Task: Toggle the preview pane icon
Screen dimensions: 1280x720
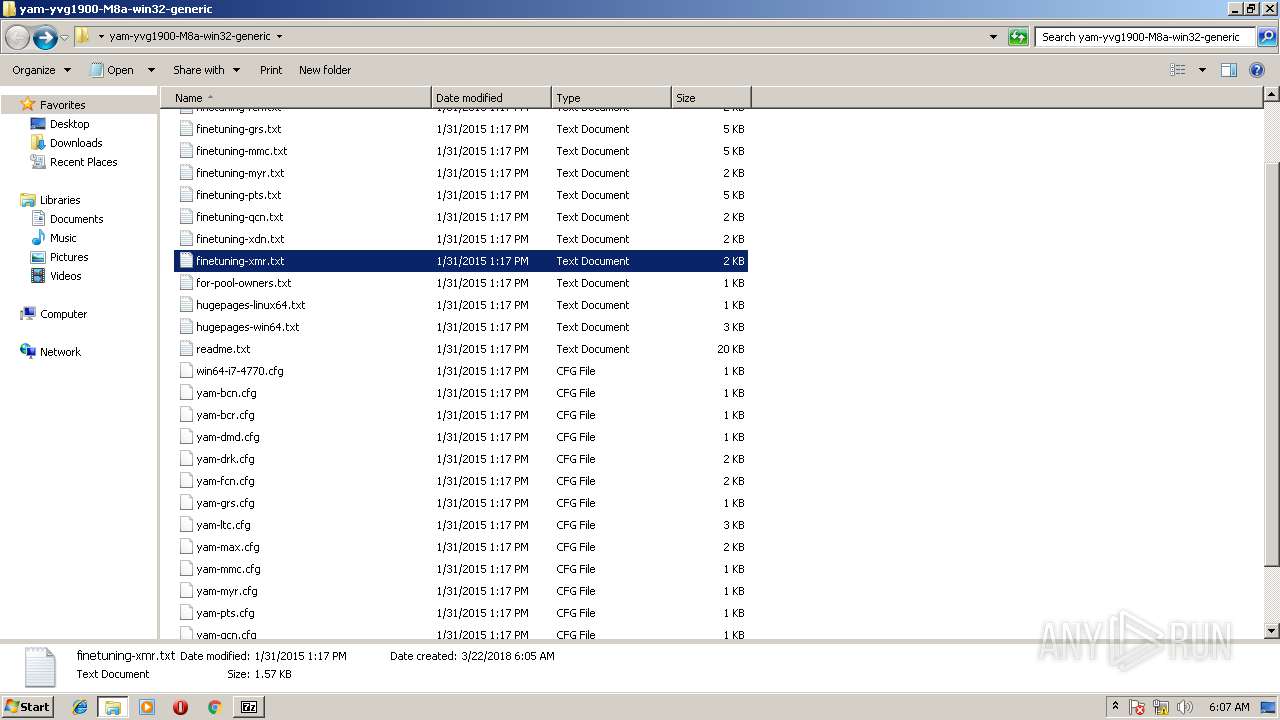Action: 1229,70
